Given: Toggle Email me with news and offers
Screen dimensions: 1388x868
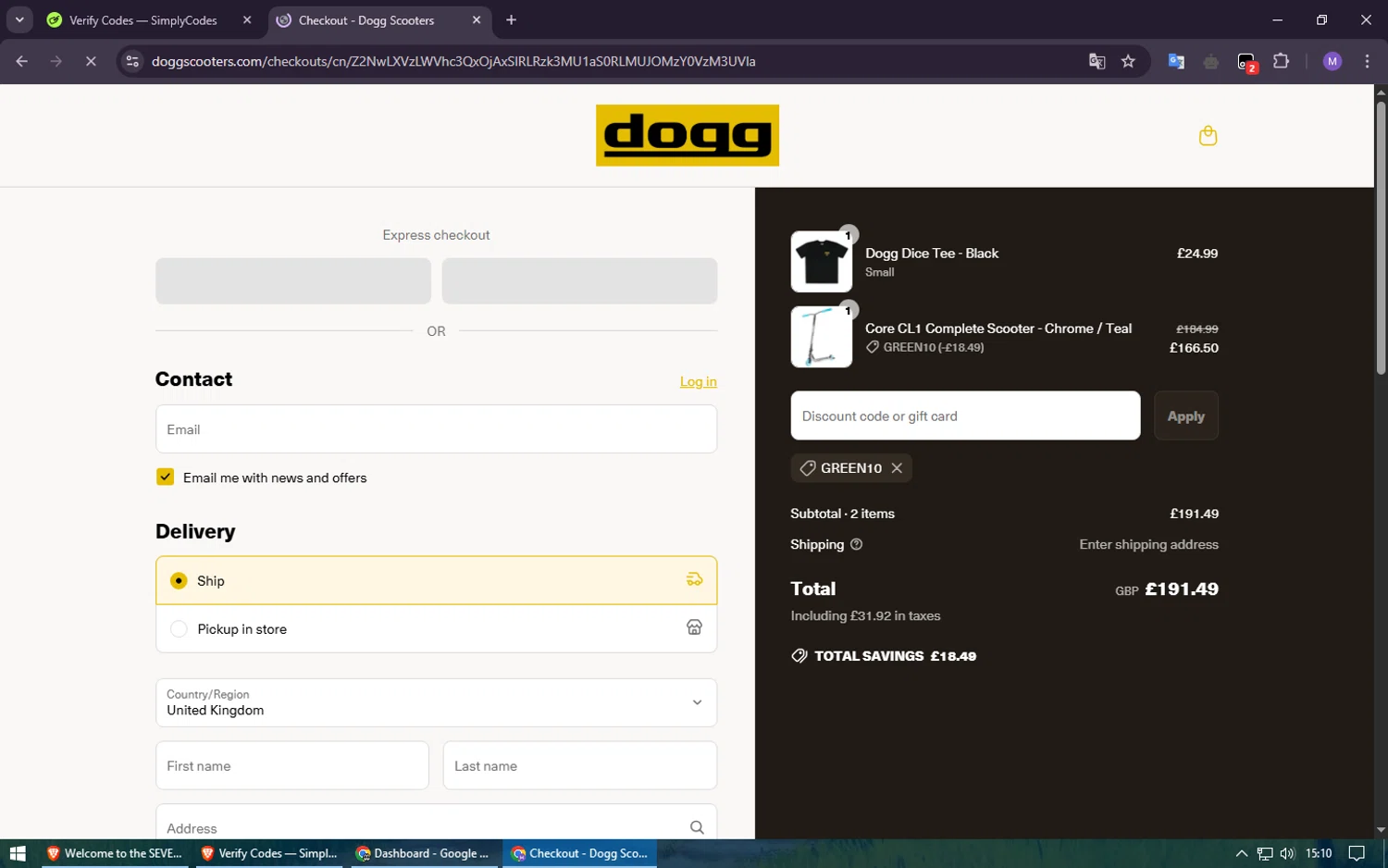Looking at the screenshot, I should pos(165,477).
